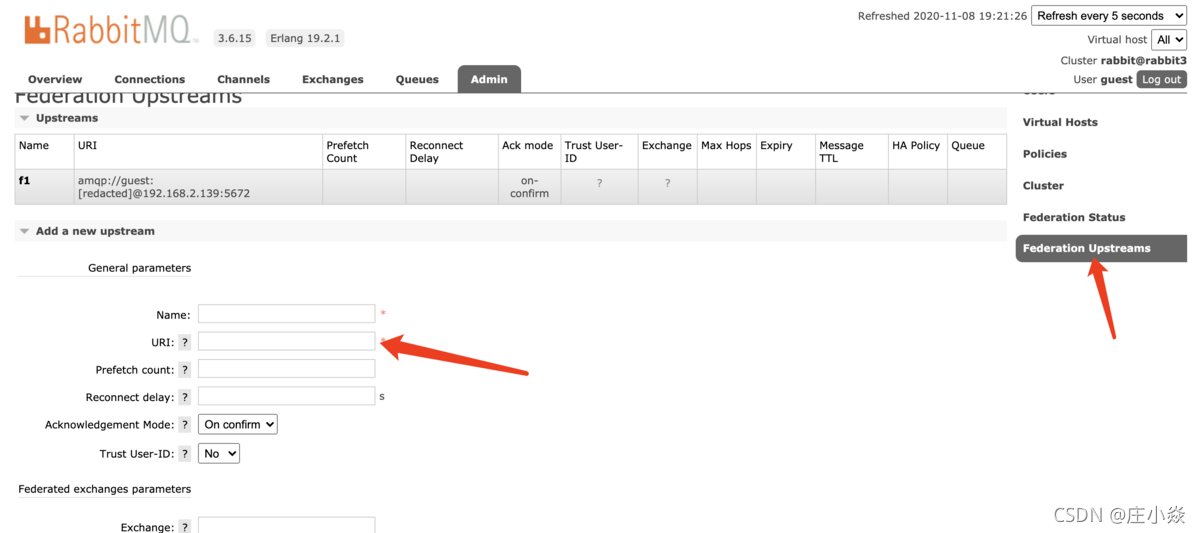Click the f1 row Exchange question mark

667,184
